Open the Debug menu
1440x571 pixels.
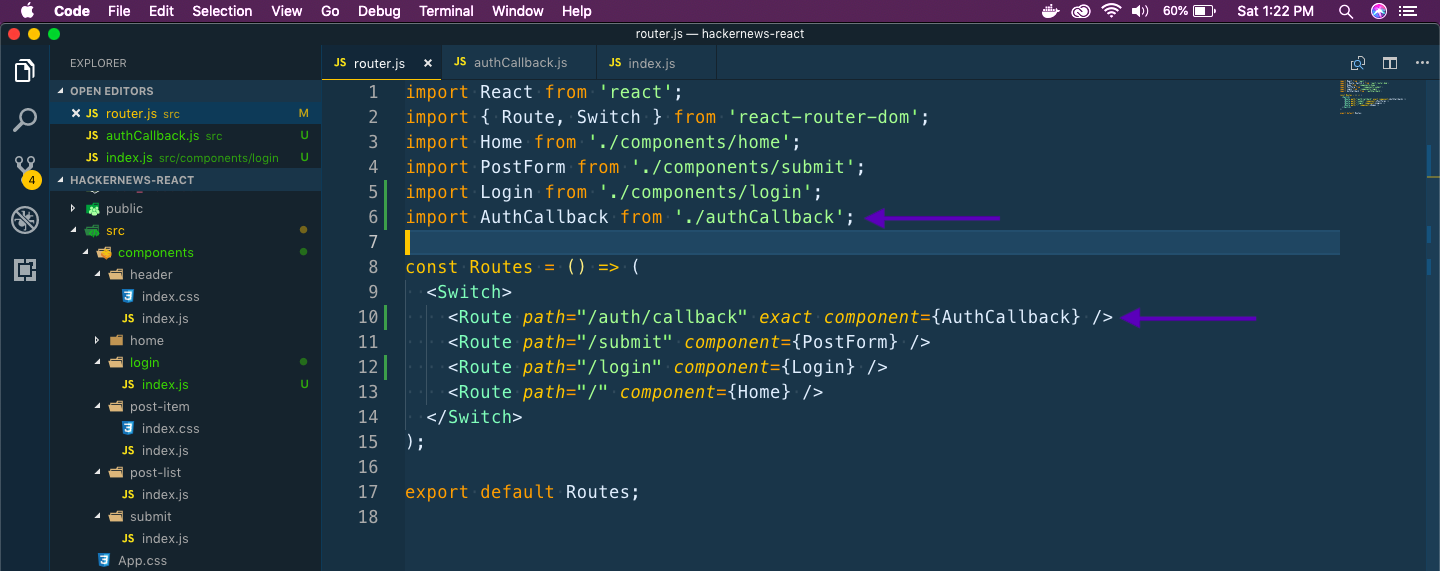[x=379, y=11]
